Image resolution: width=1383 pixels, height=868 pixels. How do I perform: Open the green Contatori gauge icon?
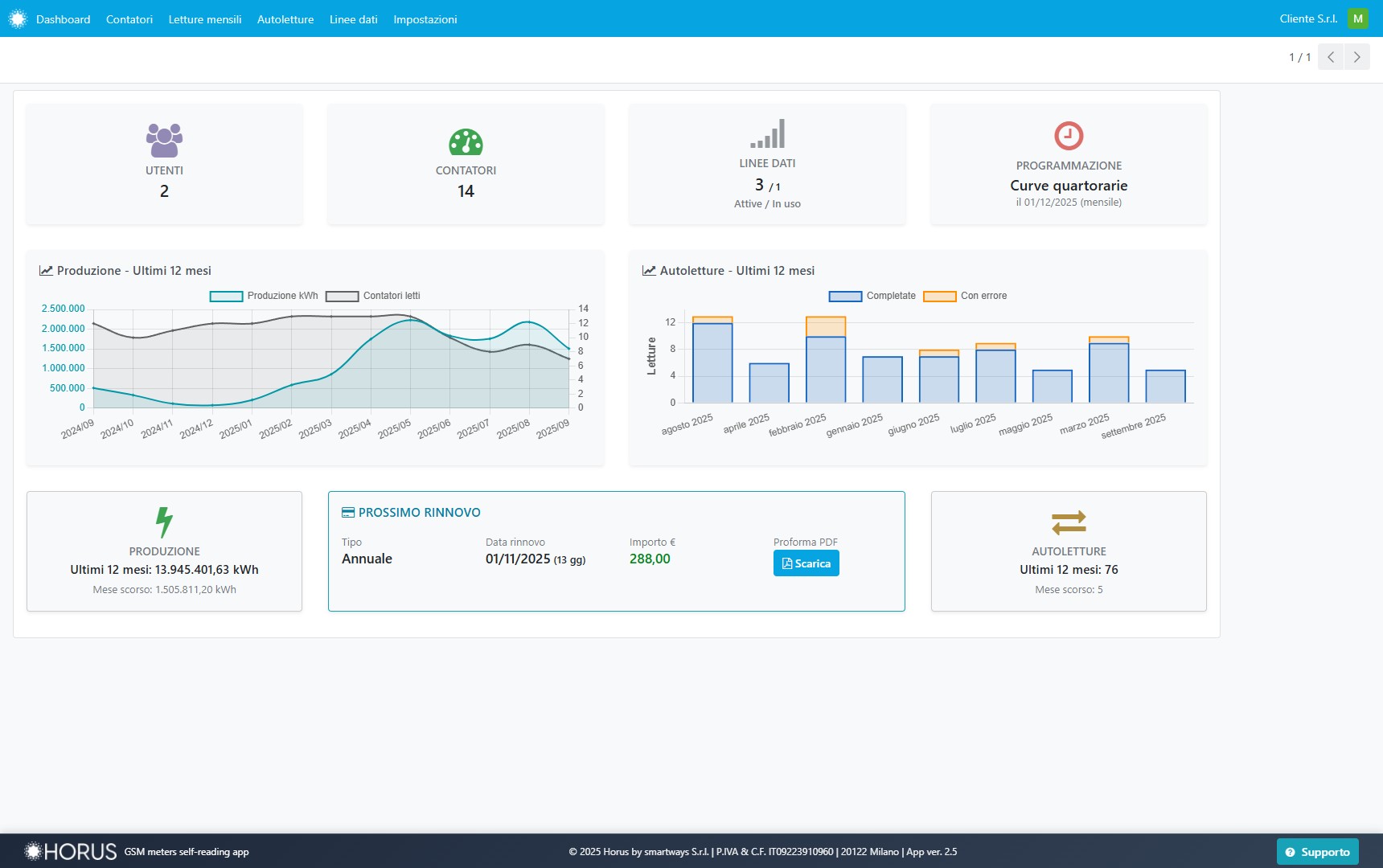466,142
